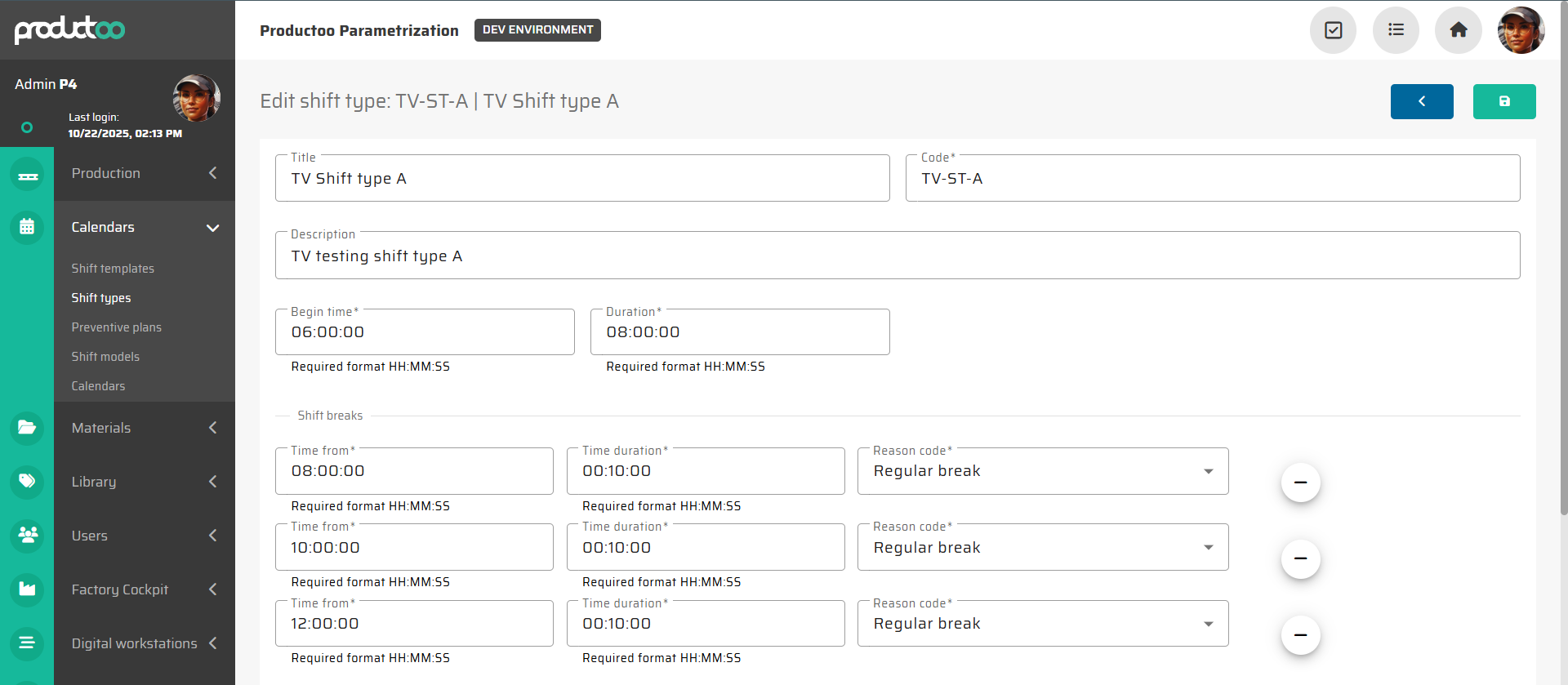Image resolution: width=1568 pixels, height=685 pixels.
Task: Open the checkbox task icon in header
Action: (x=1333, y=30)
